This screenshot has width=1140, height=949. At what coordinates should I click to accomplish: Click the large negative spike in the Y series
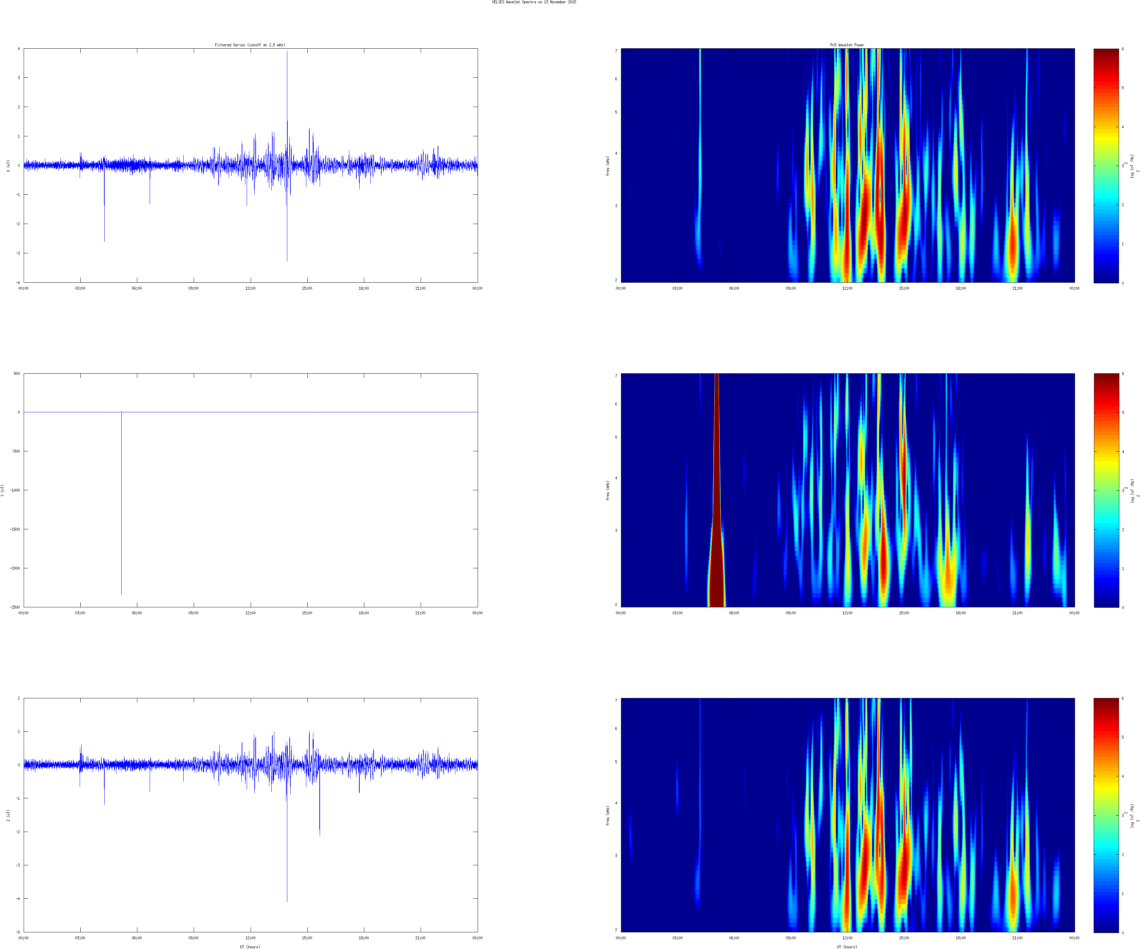pos(121,503)
